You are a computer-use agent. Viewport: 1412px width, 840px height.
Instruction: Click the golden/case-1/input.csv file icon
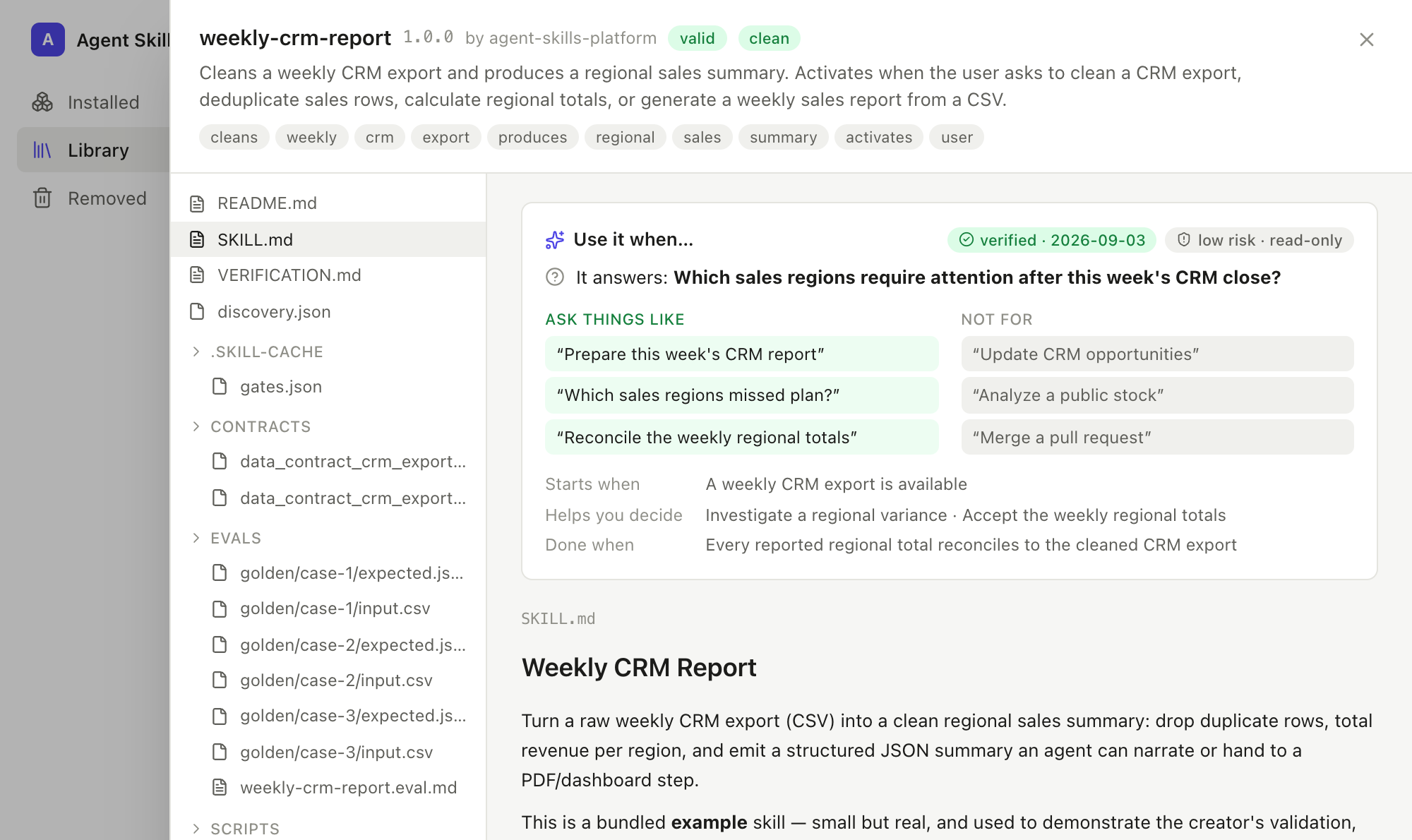tap(220, 608)
